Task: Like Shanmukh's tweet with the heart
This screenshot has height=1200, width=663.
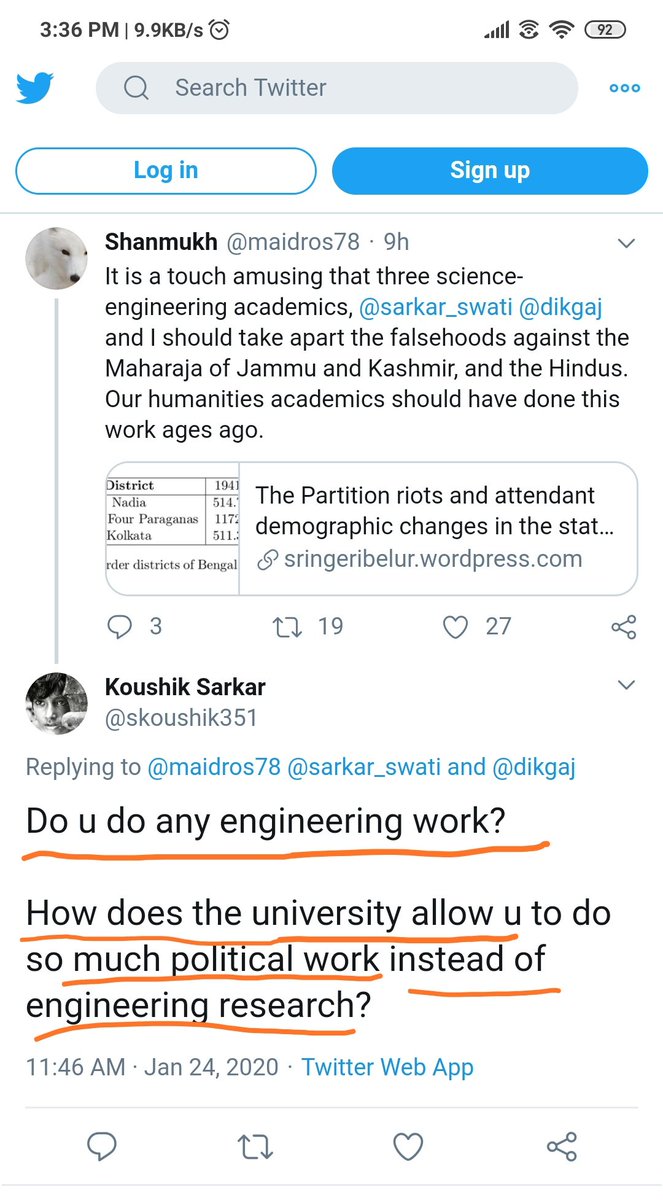Action: point(456,627)
